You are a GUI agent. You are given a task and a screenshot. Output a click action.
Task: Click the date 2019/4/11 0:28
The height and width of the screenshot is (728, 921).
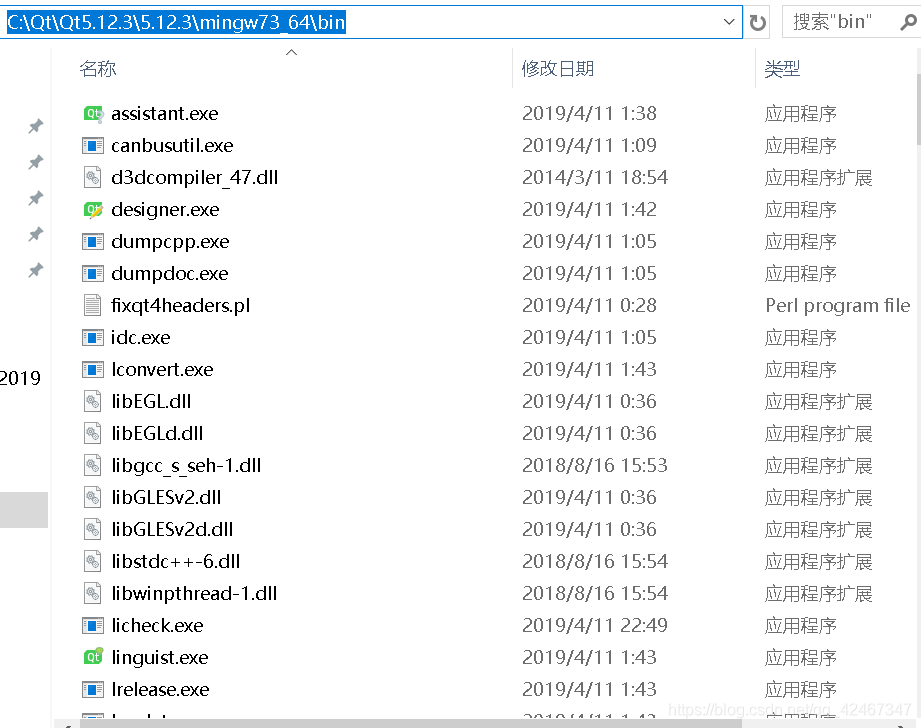point(589,306)
